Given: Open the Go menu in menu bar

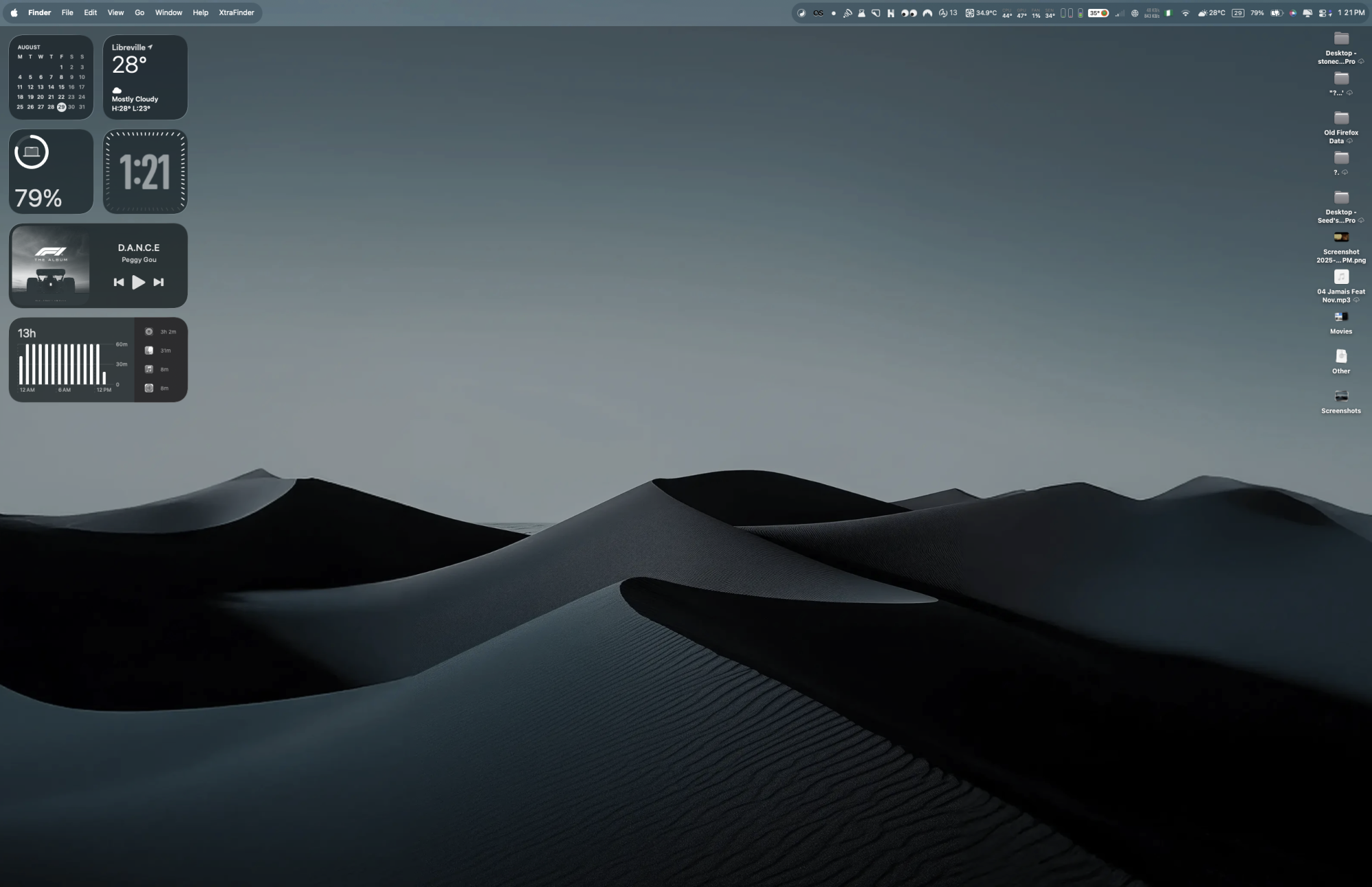Looking at the screenshot, I should tap(139, 12).
